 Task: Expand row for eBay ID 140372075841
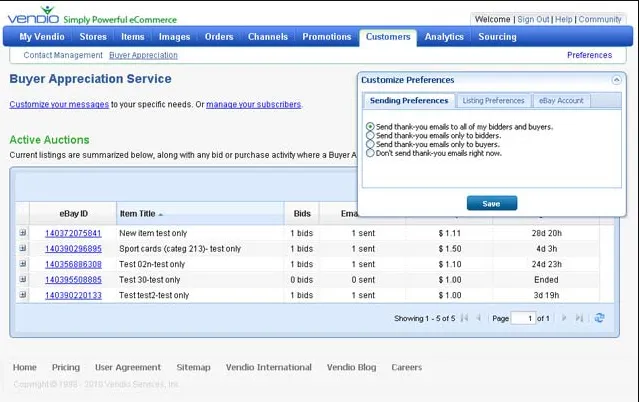23,232
